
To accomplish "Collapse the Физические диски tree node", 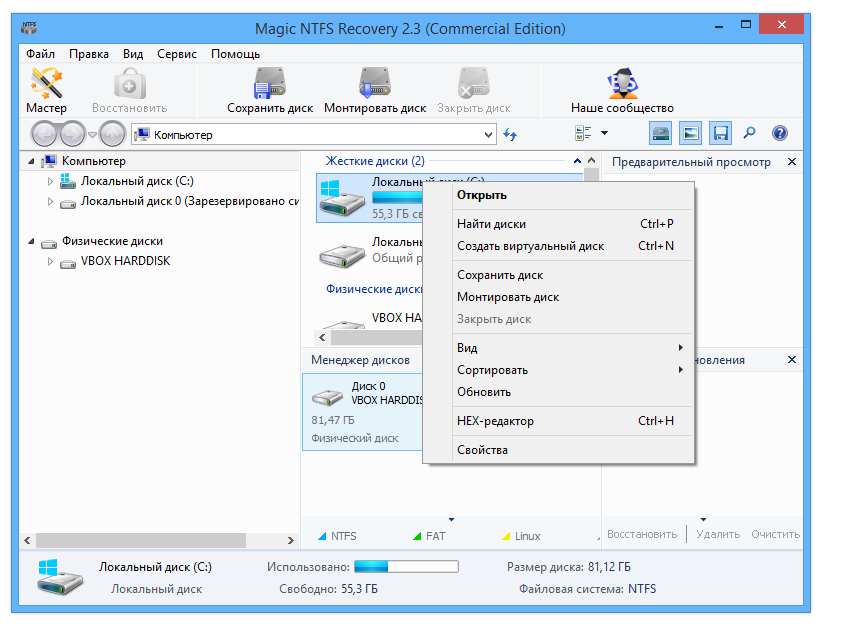I will (31, 242).
